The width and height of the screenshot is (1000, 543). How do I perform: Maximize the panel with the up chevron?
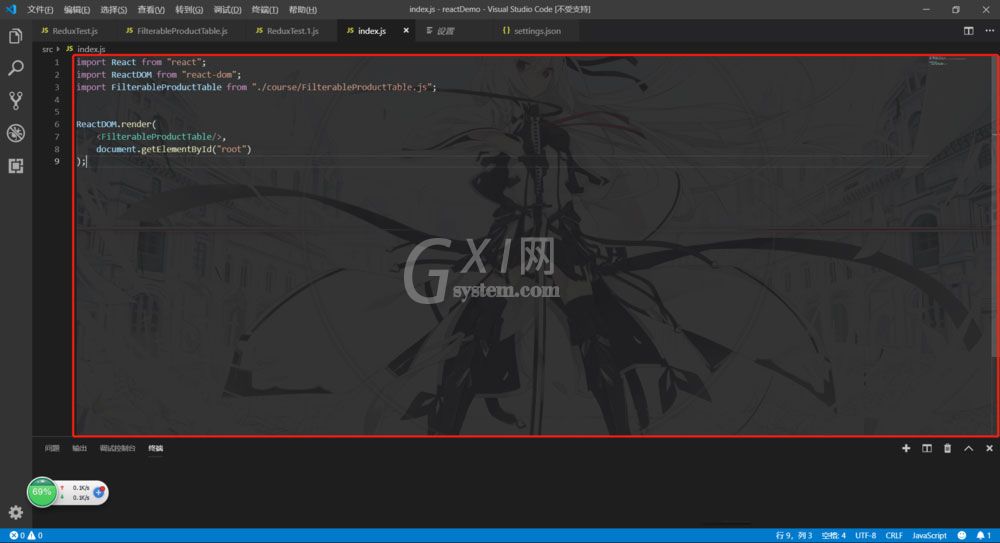point(968,449)
